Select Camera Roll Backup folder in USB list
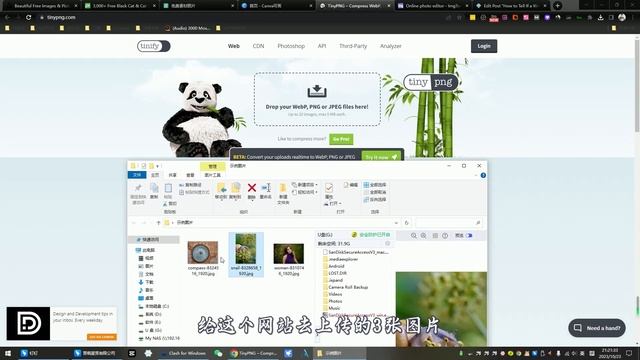This screenshot has width=640, height=360. (x=345, y=287)
